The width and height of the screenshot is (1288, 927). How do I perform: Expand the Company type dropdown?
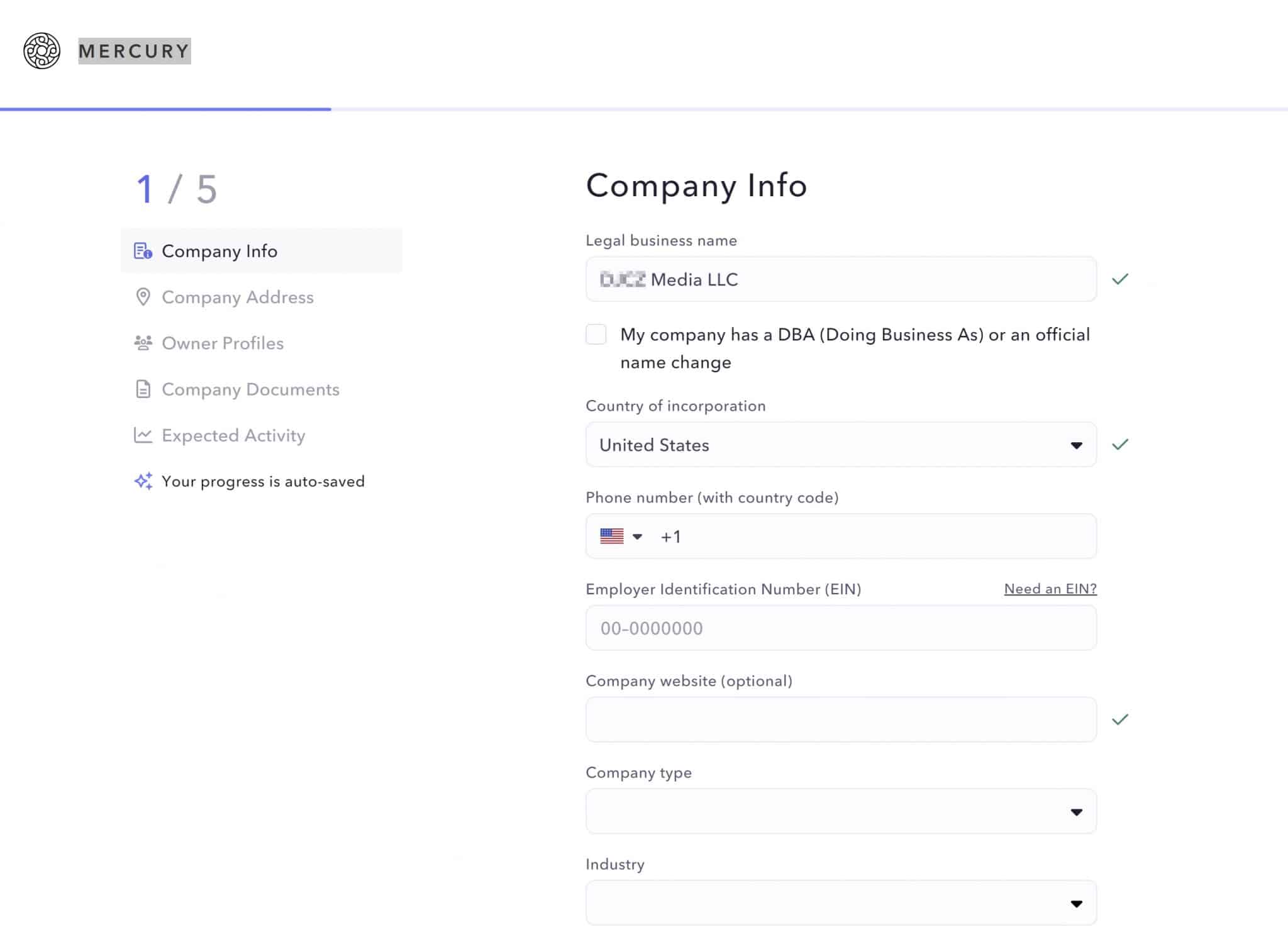841,811
